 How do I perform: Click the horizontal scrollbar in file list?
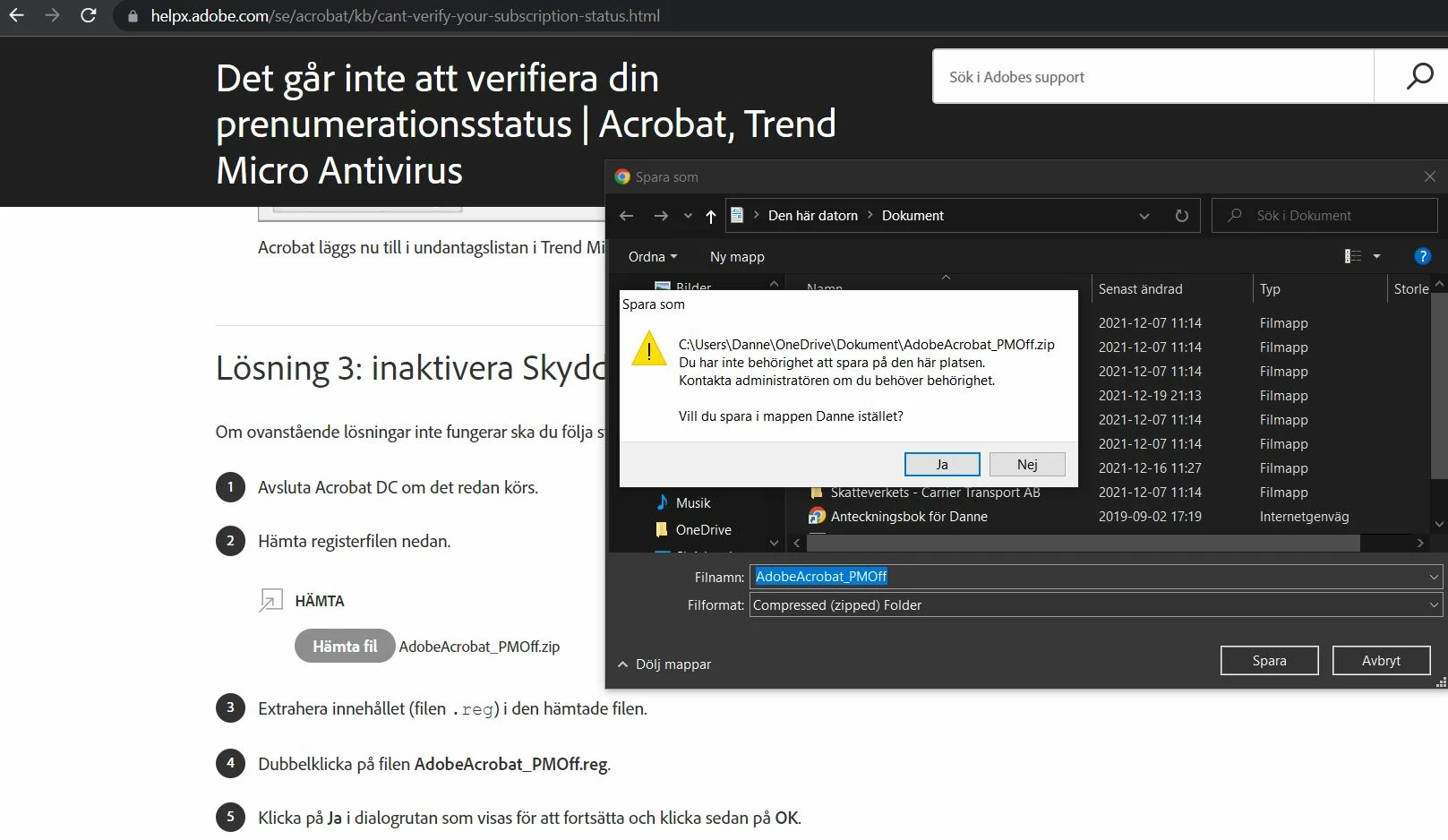coord(1084,543)
